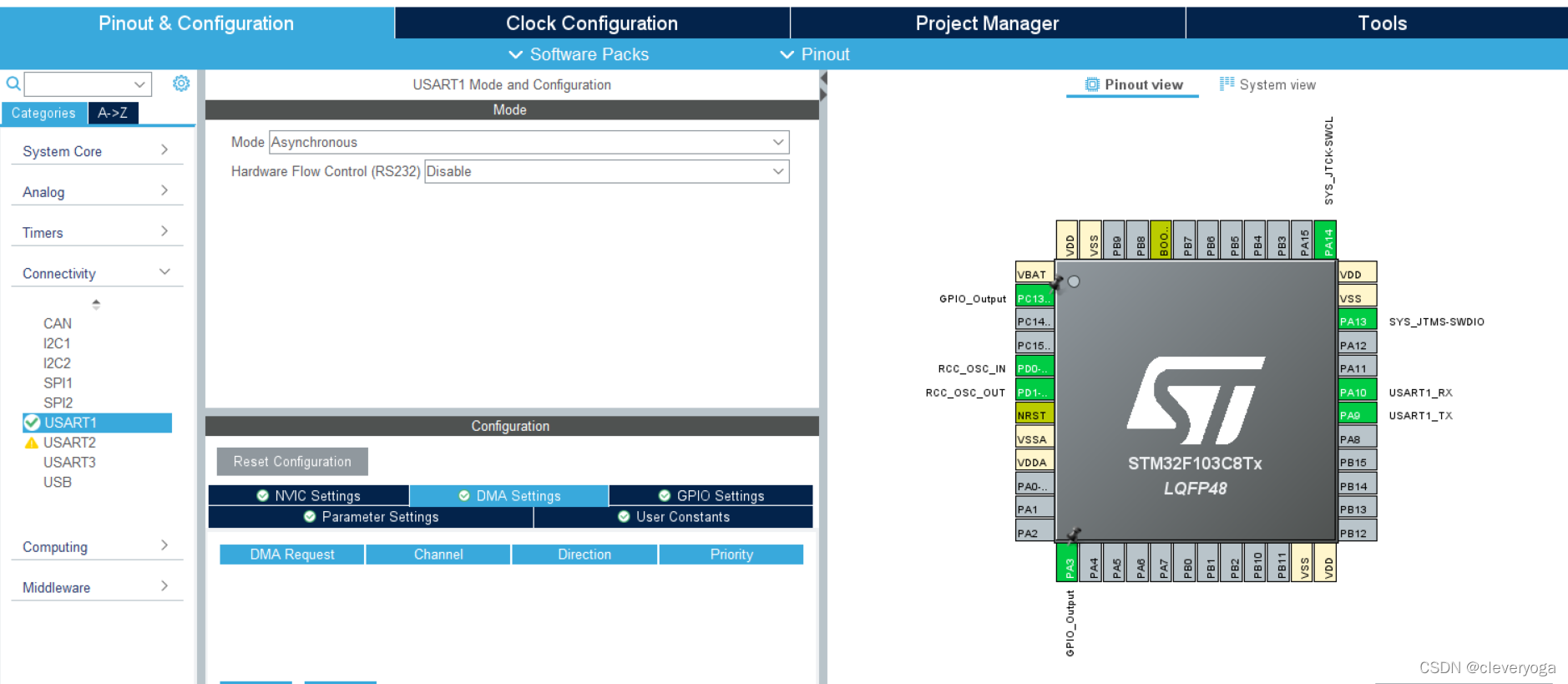Viewport: 1568px width, 684px height.
Task: Click the Channel column header
Action: click(438, 555)
